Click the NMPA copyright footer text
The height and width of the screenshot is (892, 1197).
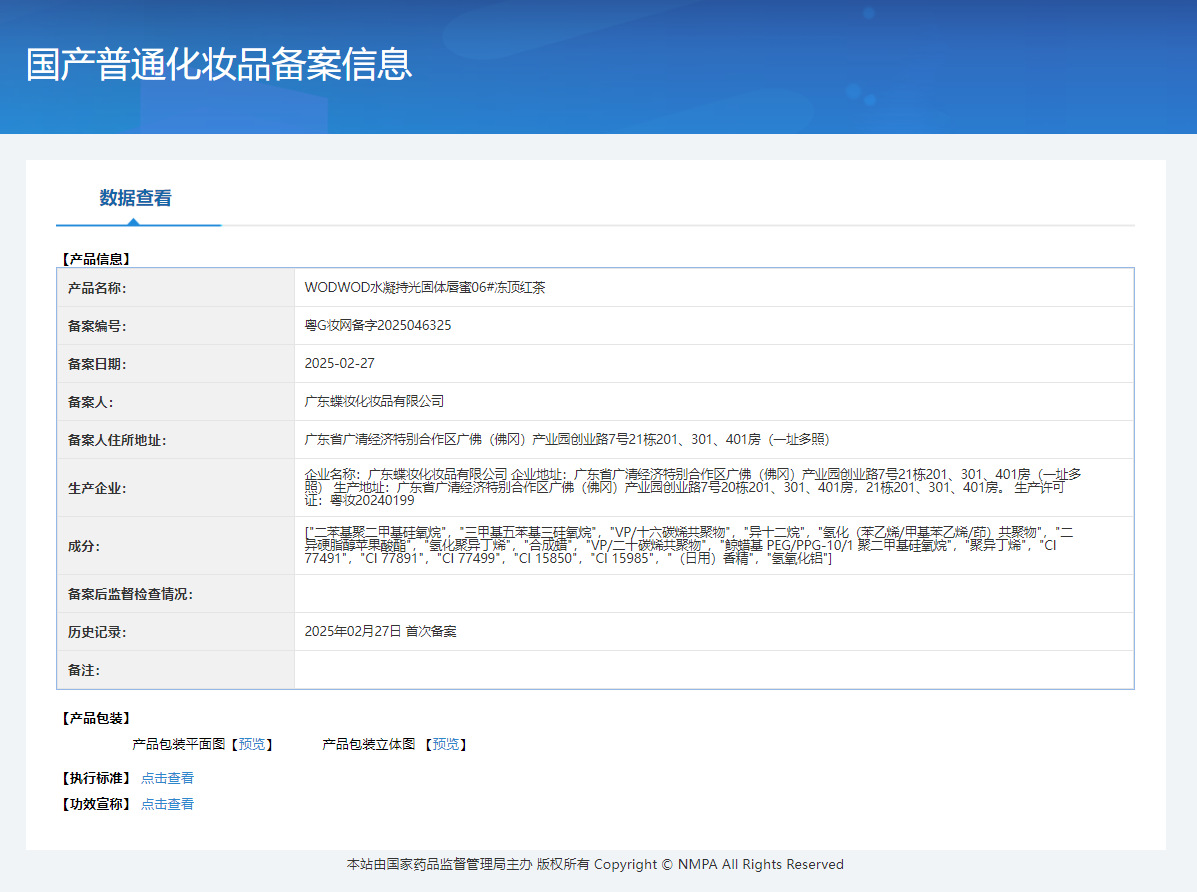[595, 865]
